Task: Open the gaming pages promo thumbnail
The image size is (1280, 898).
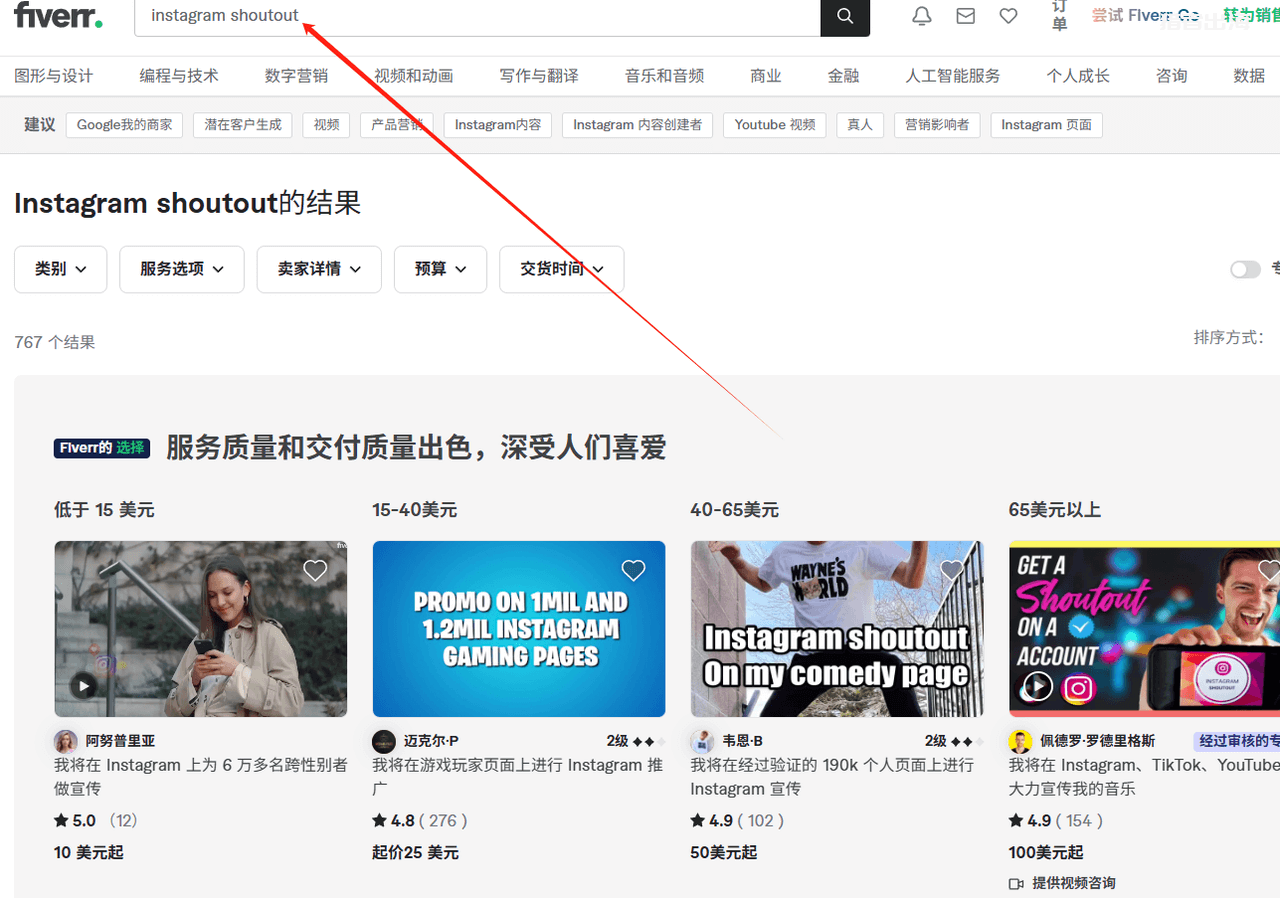Action: click(519, 629)
